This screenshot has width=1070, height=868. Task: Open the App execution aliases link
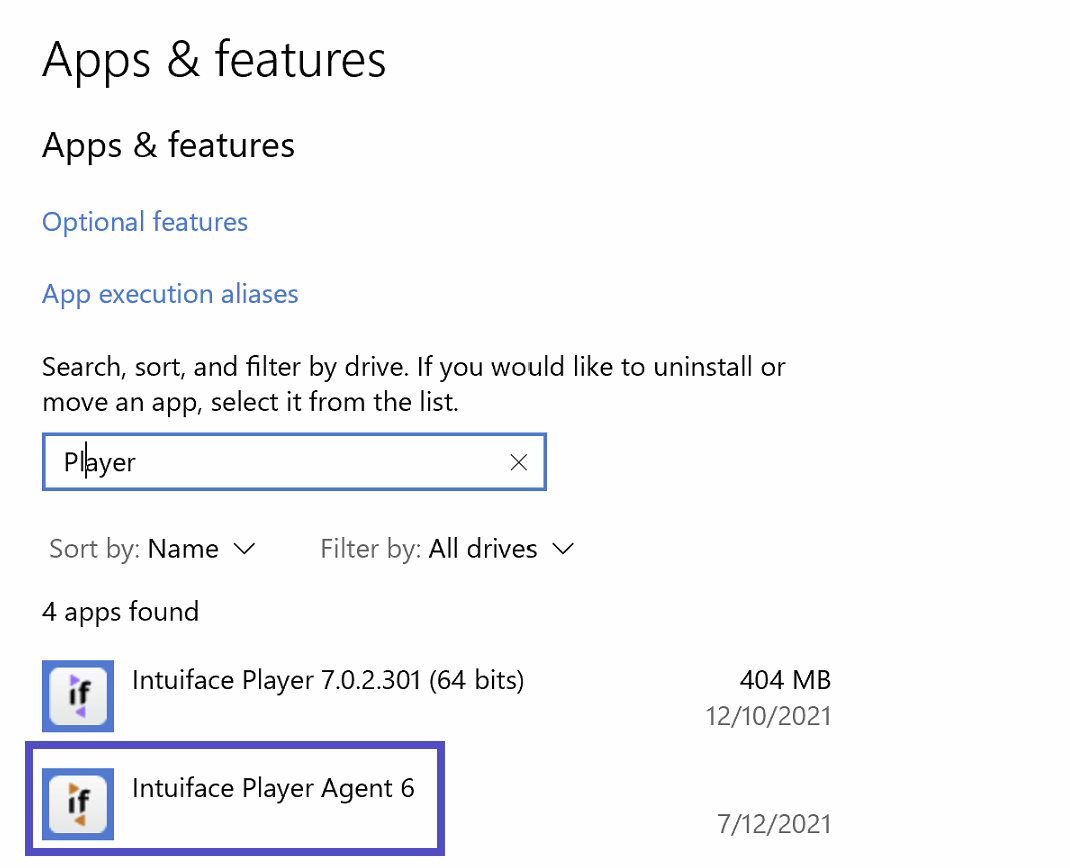tap(170, 294)
